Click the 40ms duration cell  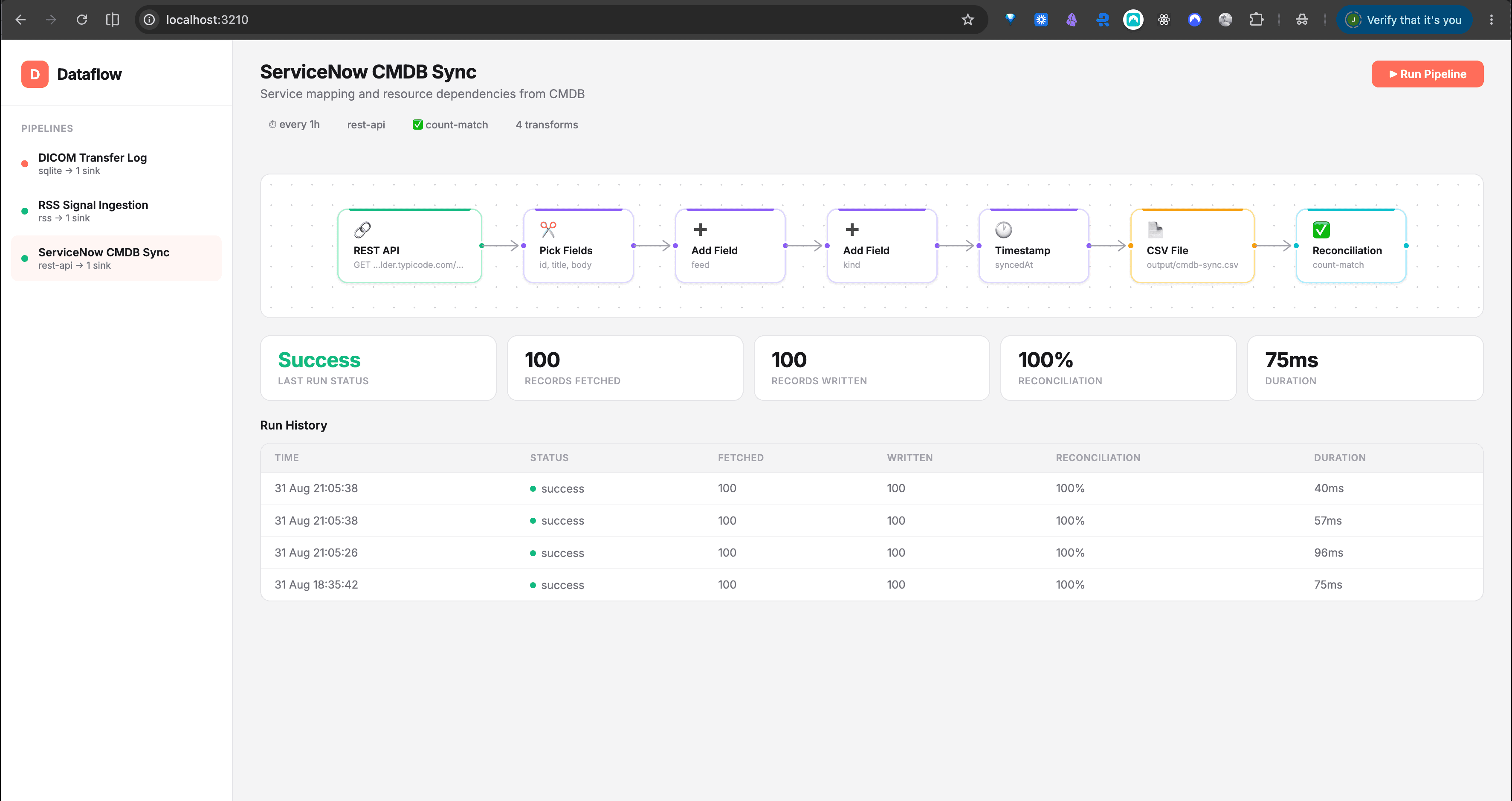(1329, 488)
